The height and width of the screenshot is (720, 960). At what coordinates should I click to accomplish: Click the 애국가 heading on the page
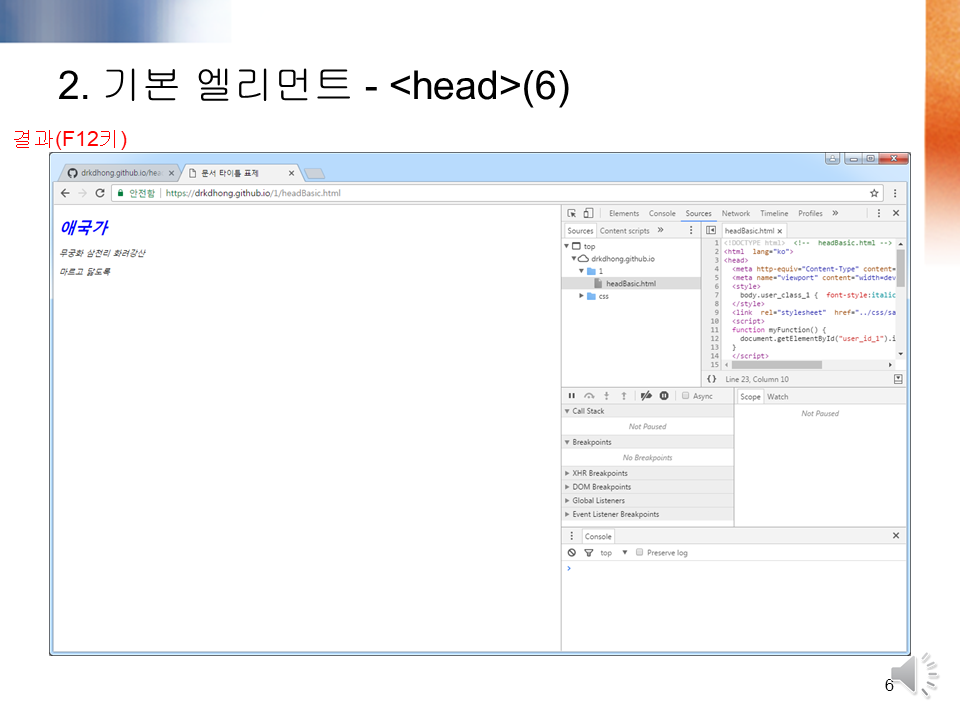tap(84, 228)
